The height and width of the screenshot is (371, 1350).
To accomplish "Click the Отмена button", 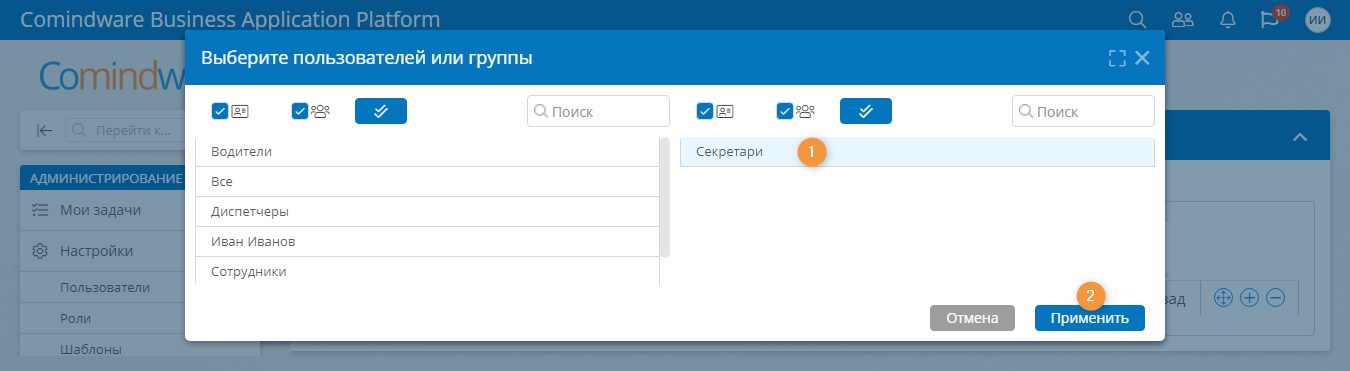I will coord(972,318).
